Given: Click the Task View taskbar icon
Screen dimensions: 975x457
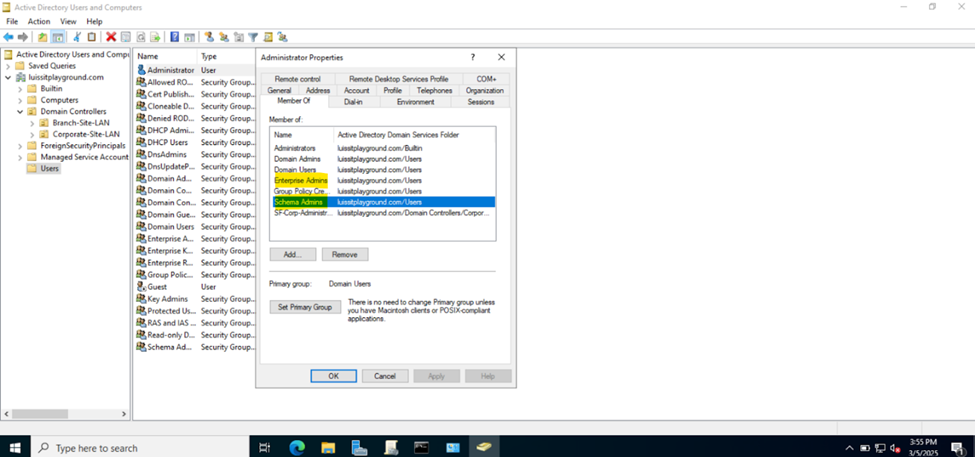Looking at the screenshot, I should coord(264,447).
